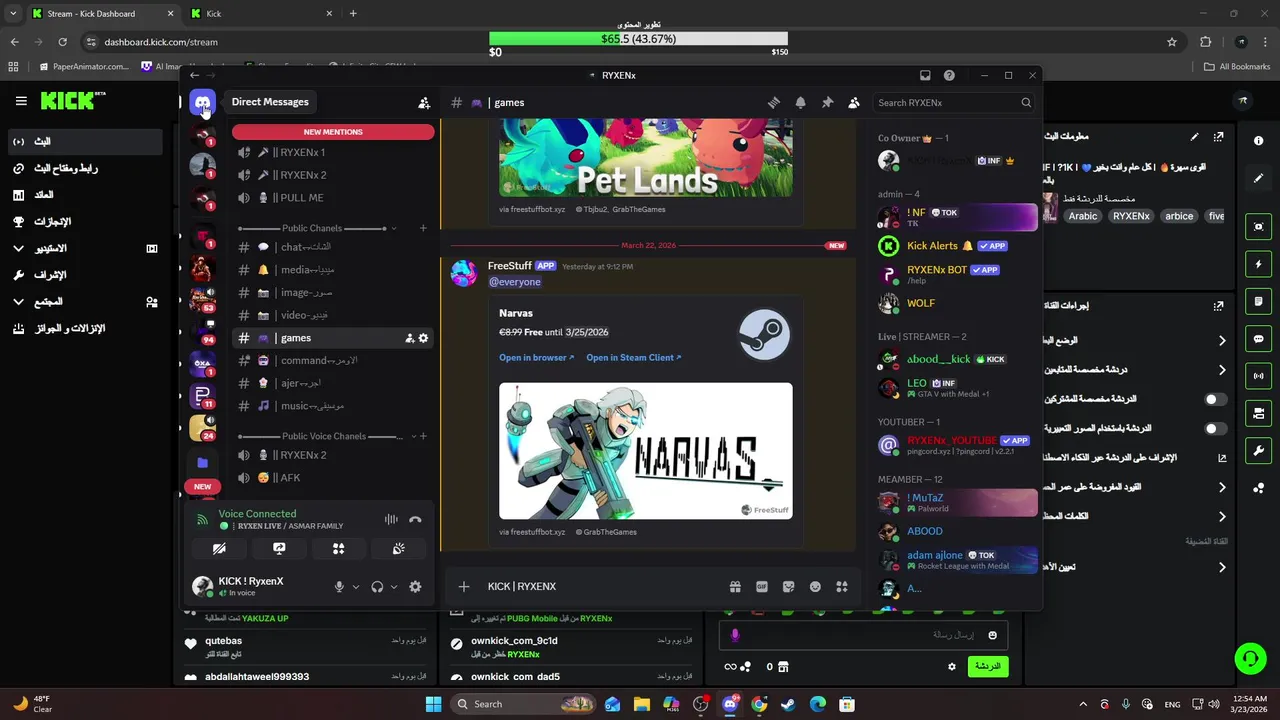Open the image text channel
Screen dimensions: 1280x720
(333, 293)
